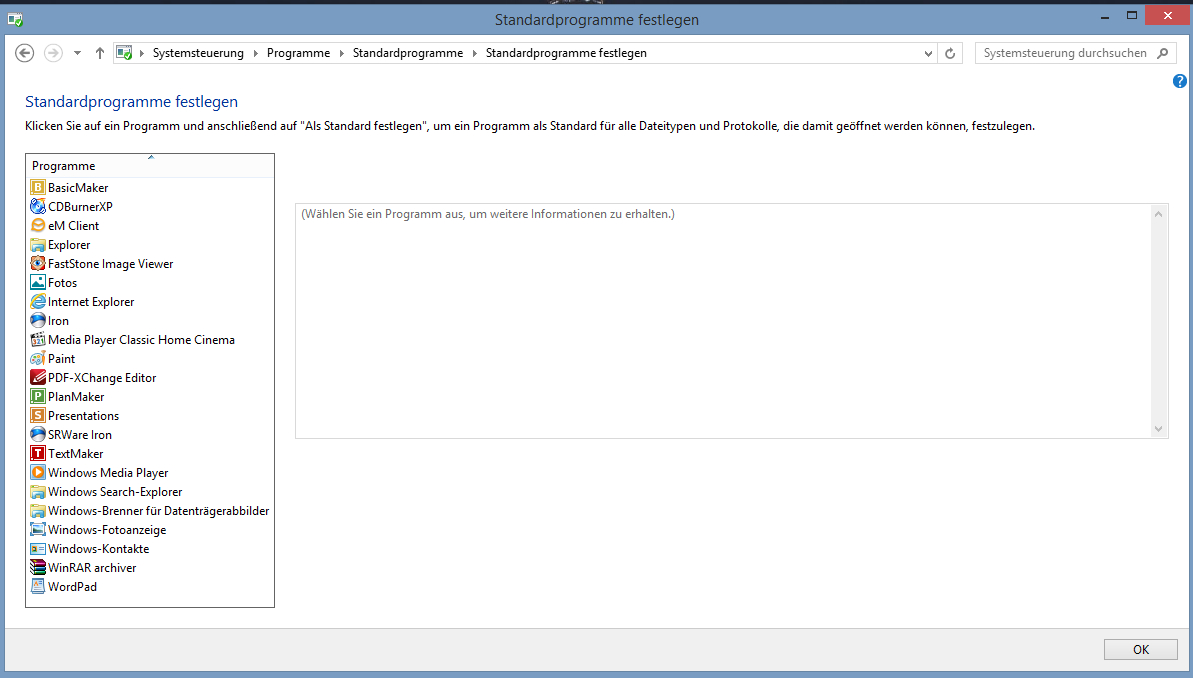Open help via the question mark icon
This screenshot has width=1193, height=678.
click(1179, 81)
